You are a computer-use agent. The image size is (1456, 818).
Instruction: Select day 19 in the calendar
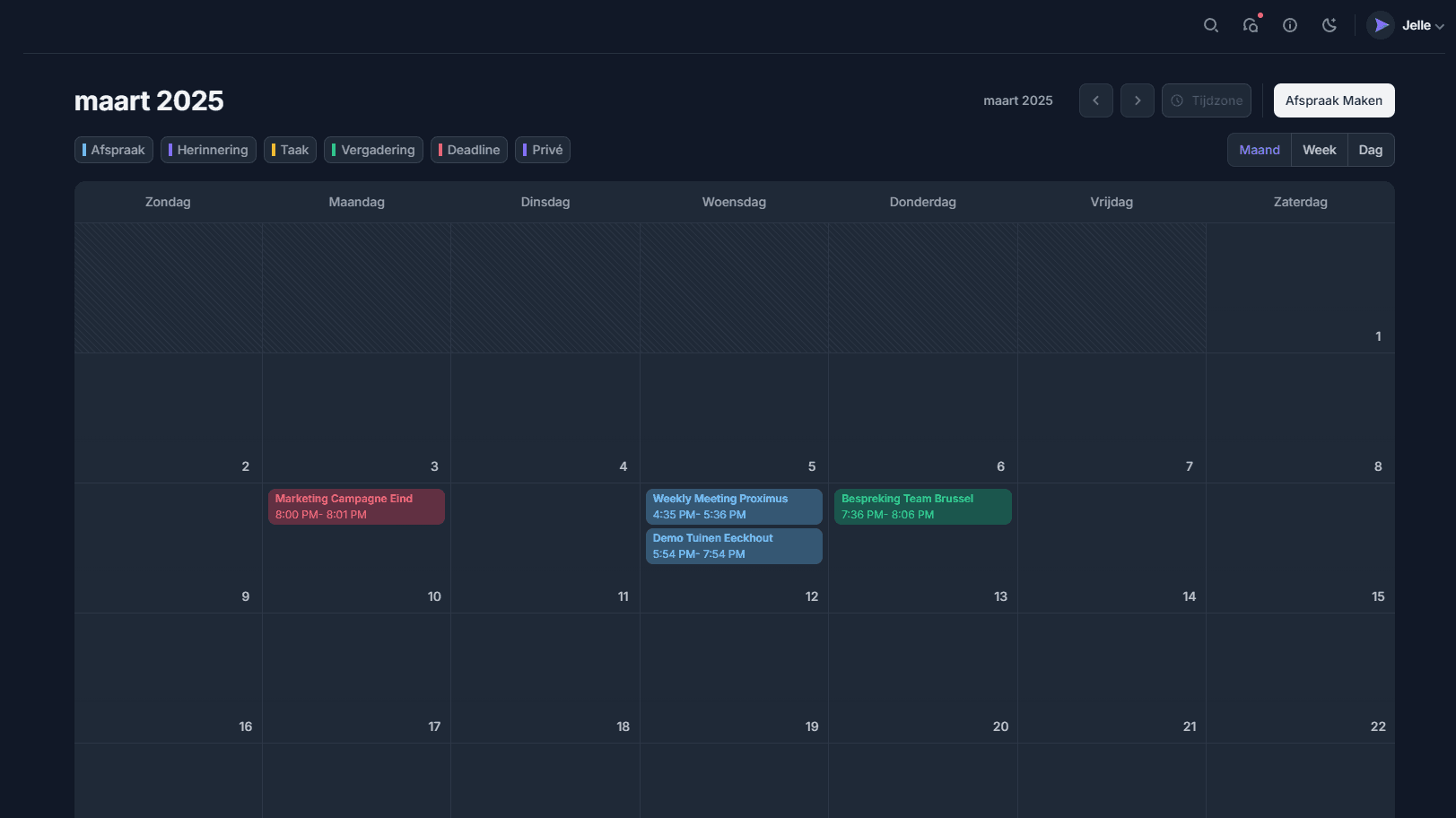point(734,678)
